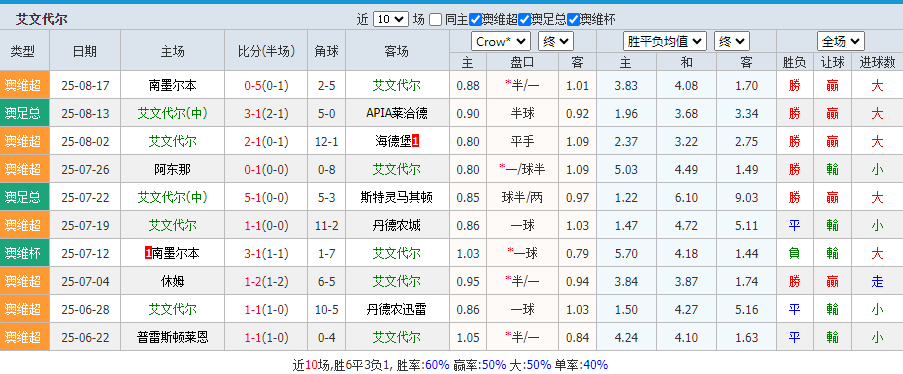Click 普雷斯顿莱恩 home team
The width and height of the screenshot is (903, 374).
[172, 337]
